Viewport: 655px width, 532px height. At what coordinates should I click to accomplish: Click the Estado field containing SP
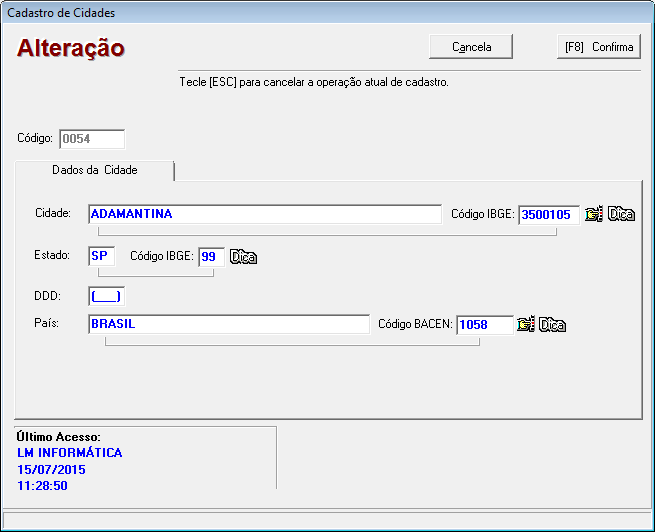click(101, 256)
